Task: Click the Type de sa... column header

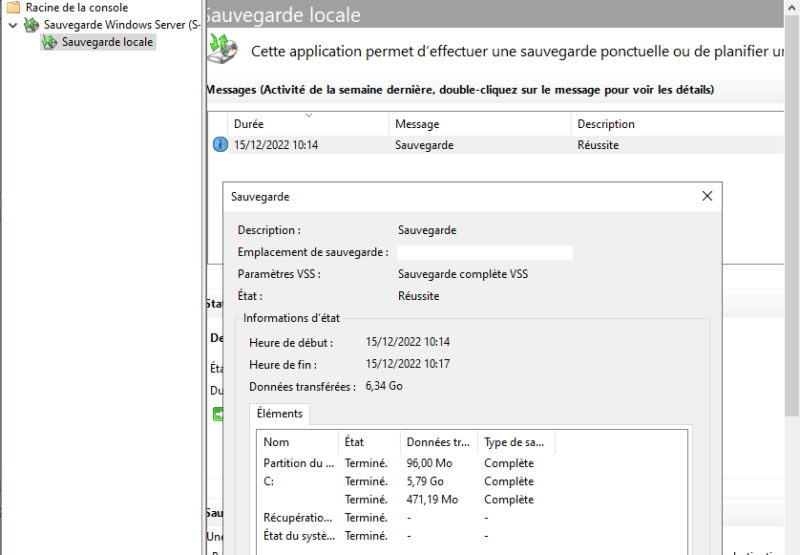Action: click(x=516, y=442)
